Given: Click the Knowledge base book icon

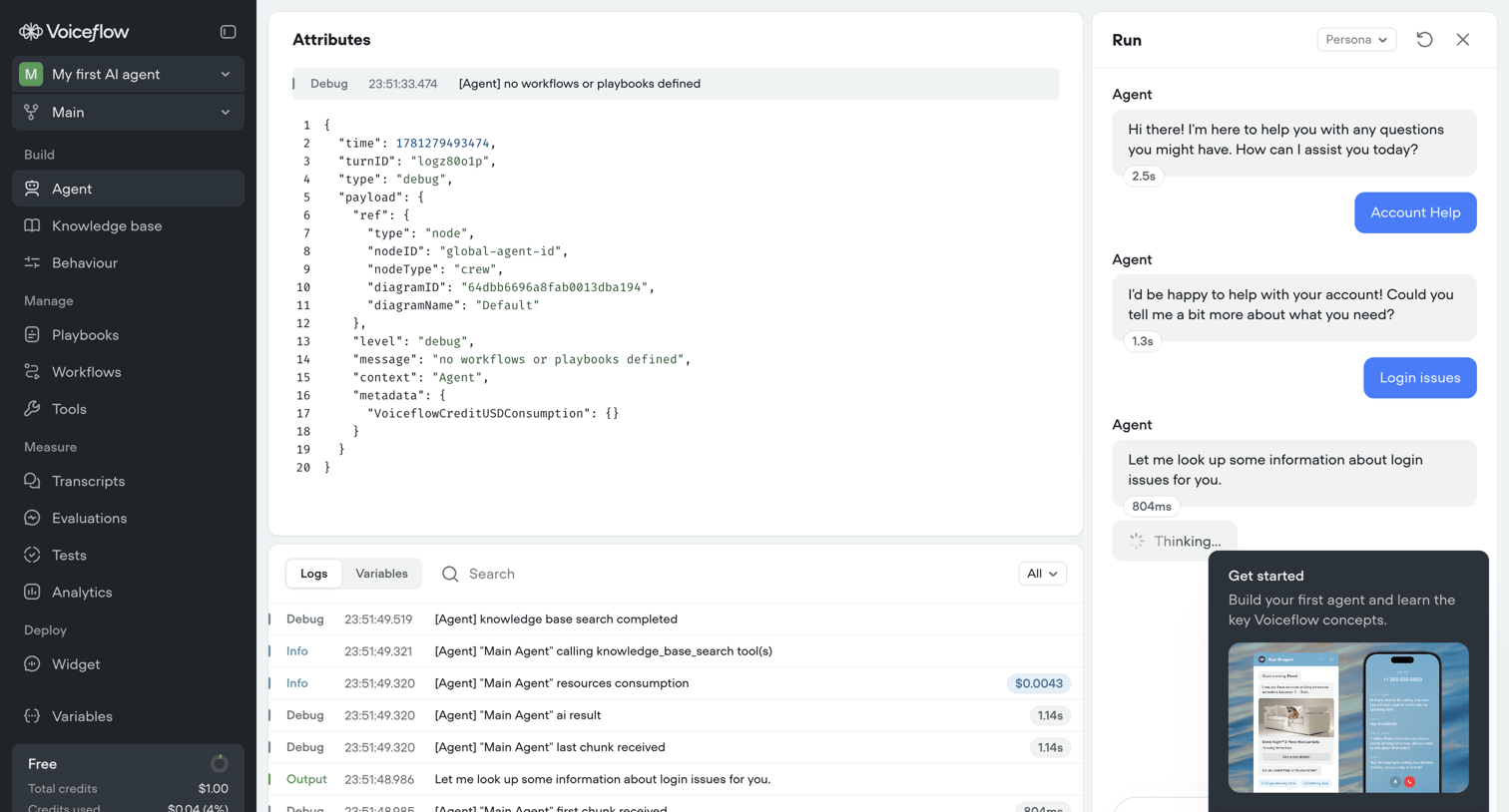Looking at the screenshot, I should pyautogui.click(x=32, y=225).
